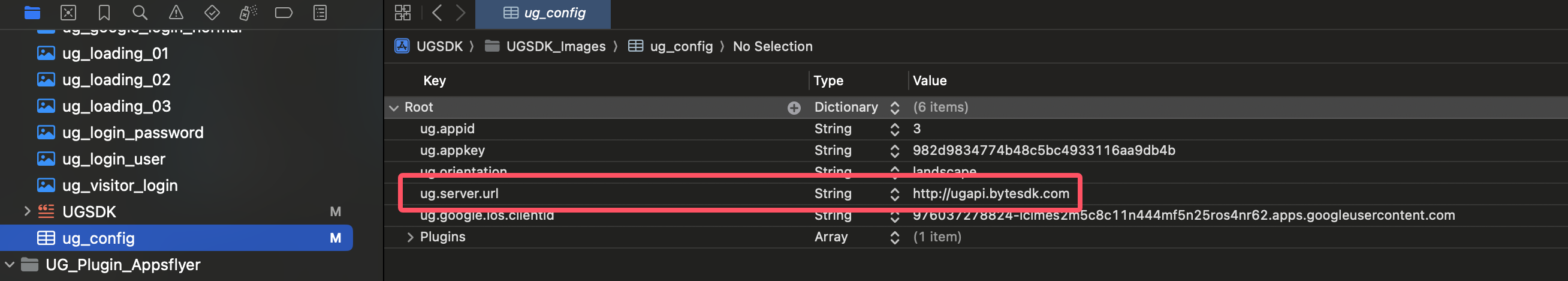Open the Test navigator diamond icon
Image resolution: width=1568 pixels, height=281 pixels.
tap(212, 13)
